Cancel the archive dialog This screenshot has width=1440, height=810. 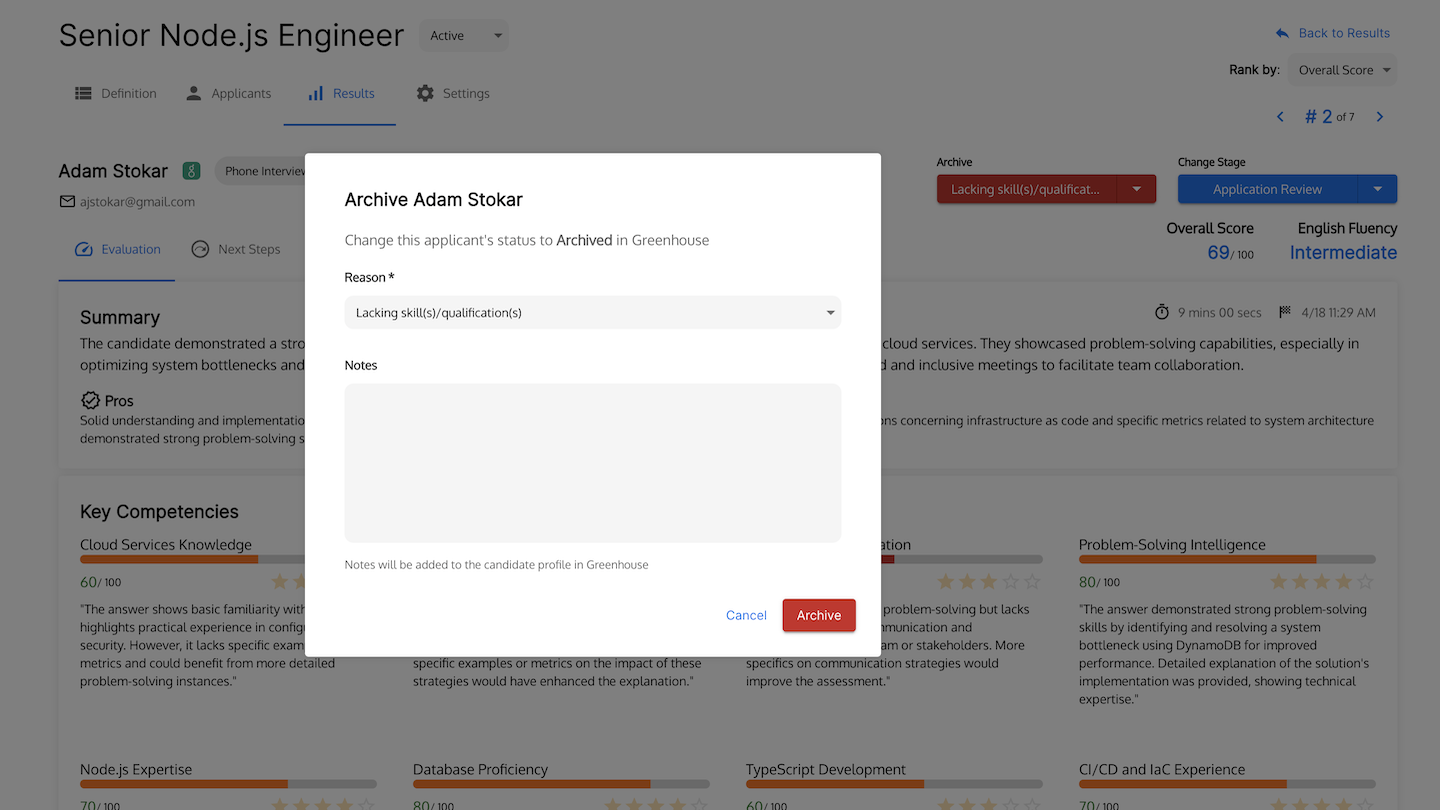pyautogui.click(x=746, y=615)
